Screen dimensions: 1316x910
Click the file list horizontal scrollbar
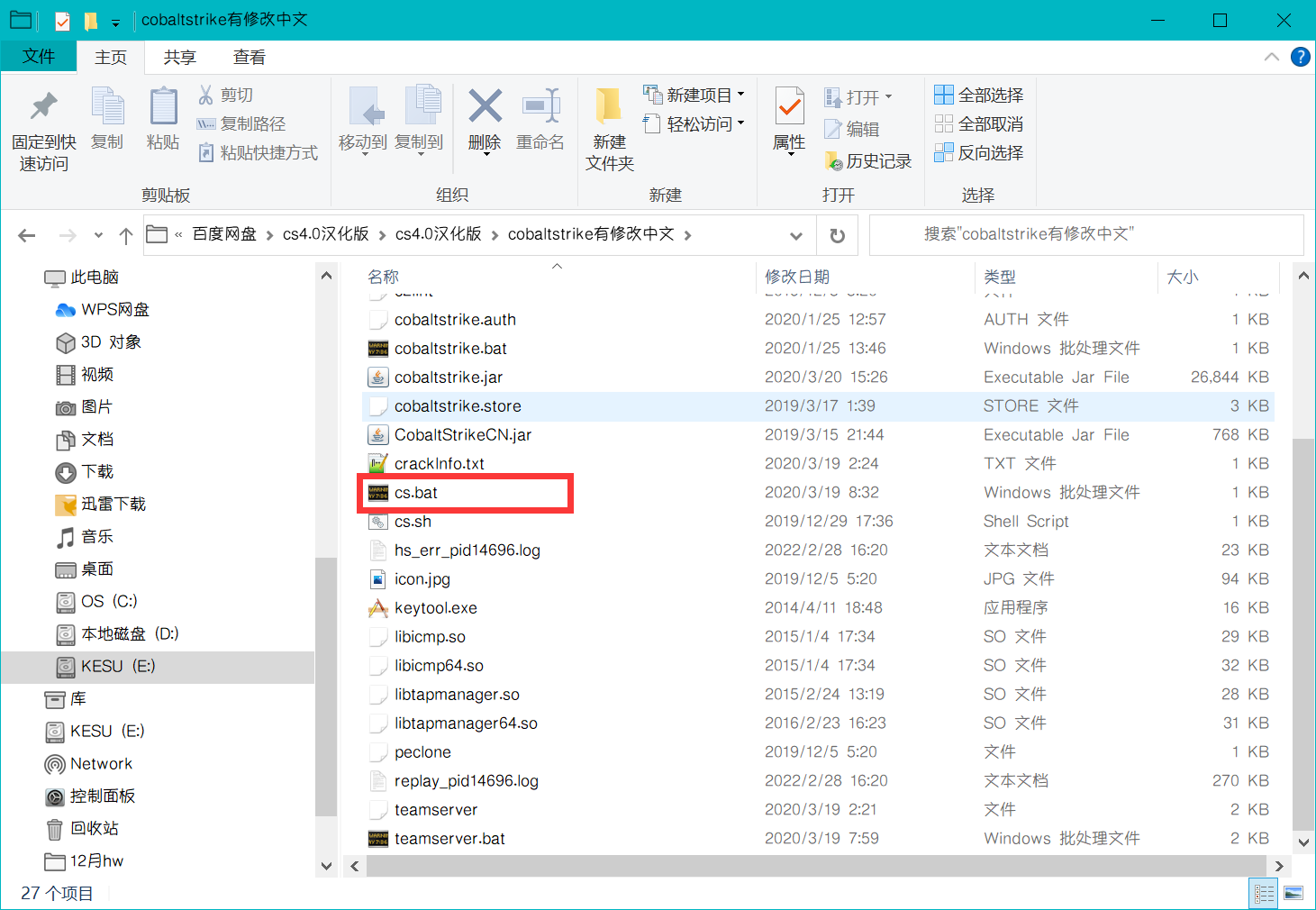[814, 866]
